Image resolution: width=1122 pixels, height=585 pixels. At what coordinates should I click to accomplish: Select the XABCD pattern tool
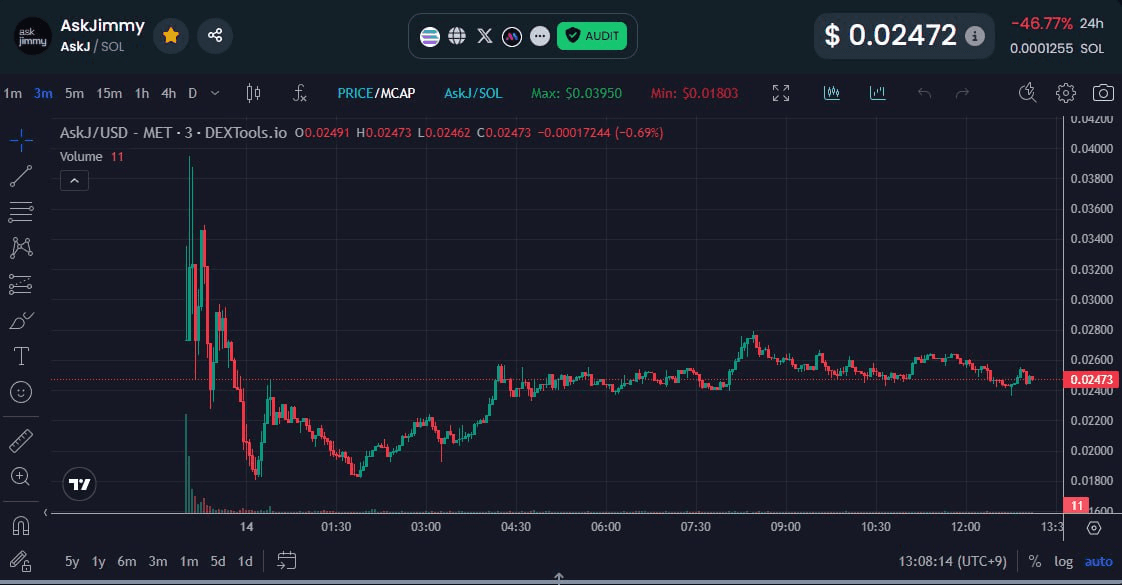tap(21, 247)
